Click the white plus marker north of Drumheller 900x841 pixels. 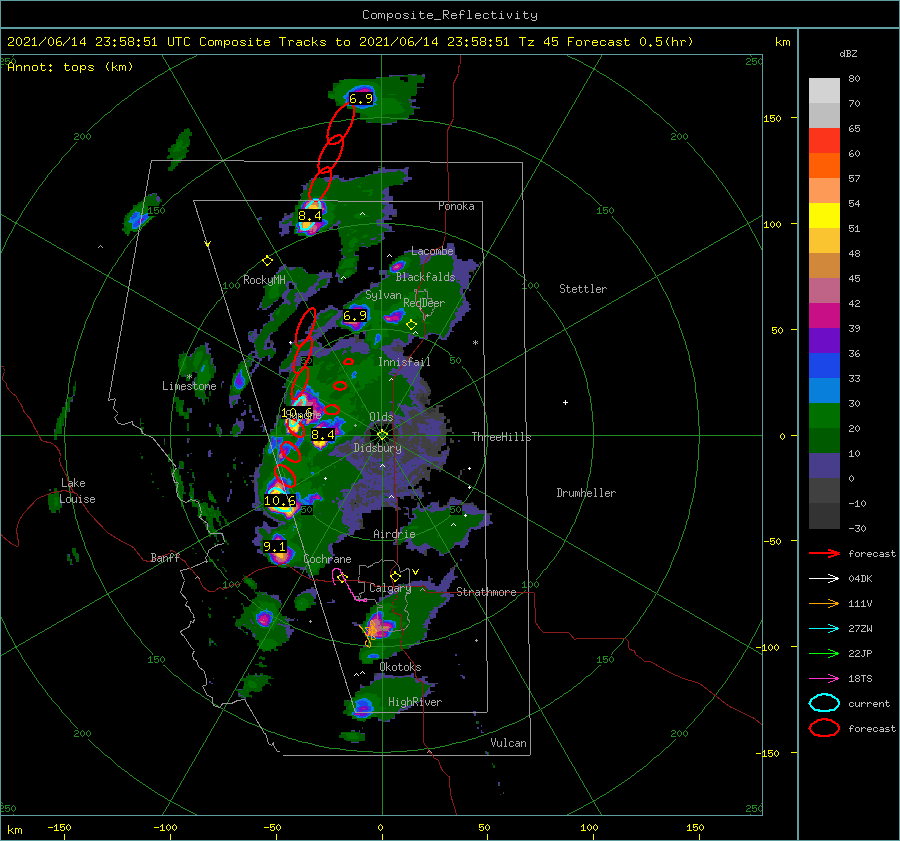565,402
